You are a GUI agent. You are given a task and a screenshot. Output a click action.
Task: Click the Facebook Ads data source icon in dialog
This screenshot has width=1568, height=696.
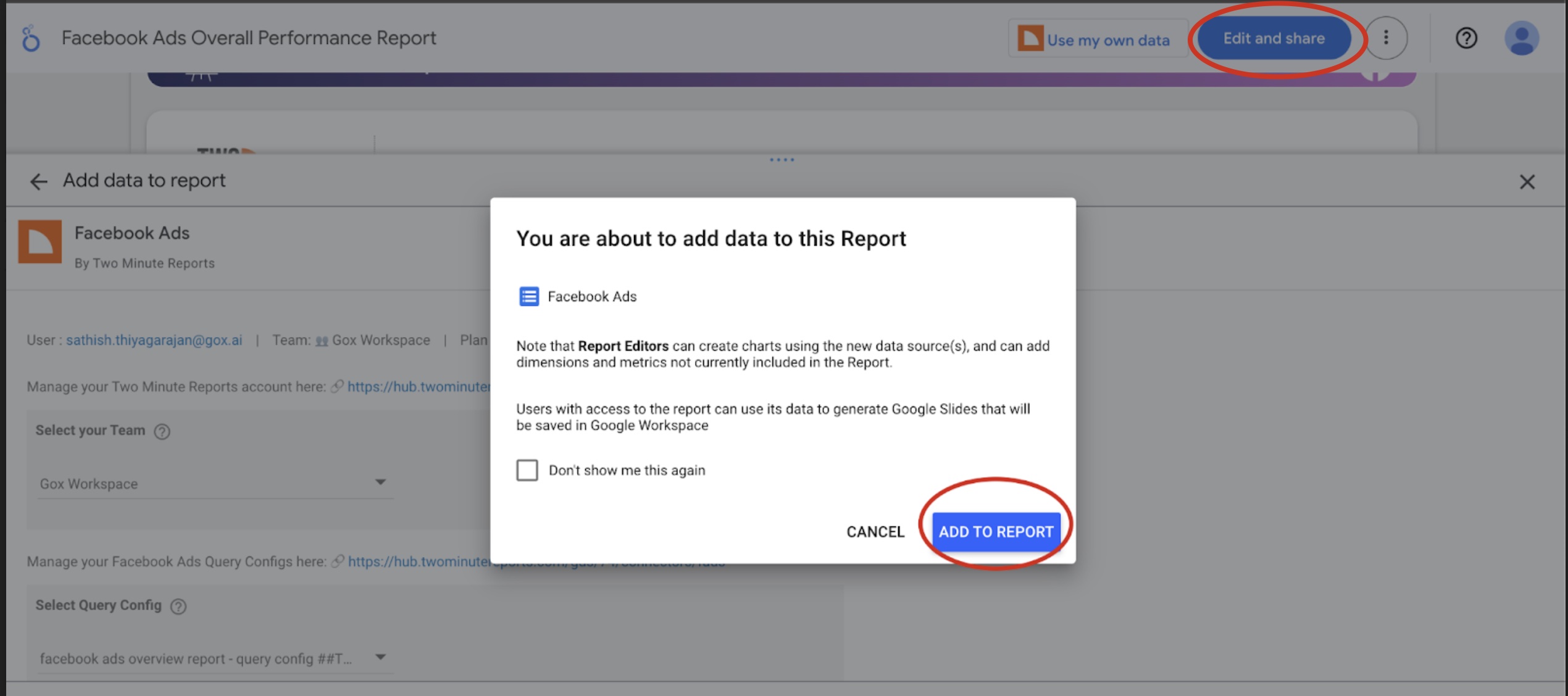[x=528, y=297]
